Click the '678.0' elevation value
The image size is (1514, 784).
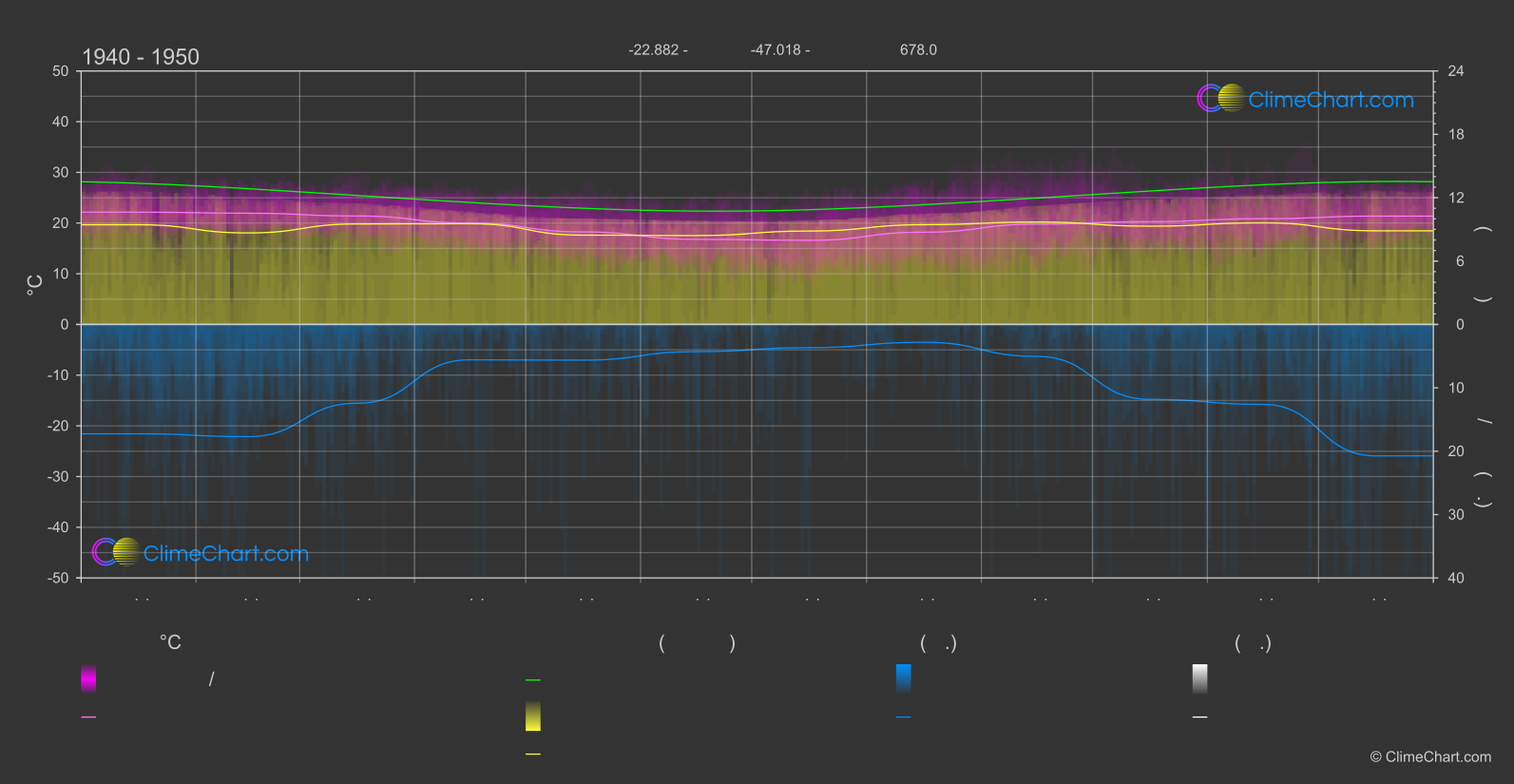[918, 49]
